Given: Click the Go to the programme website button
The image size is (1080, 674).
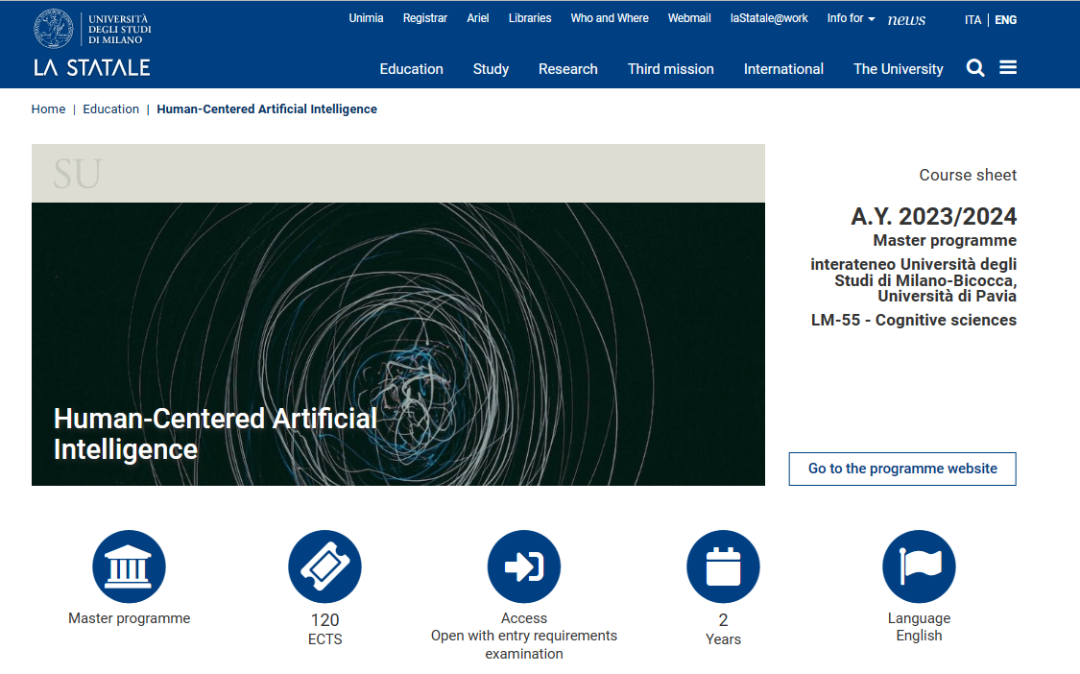Looking at the screenshot, I should (x=902, y=469).
